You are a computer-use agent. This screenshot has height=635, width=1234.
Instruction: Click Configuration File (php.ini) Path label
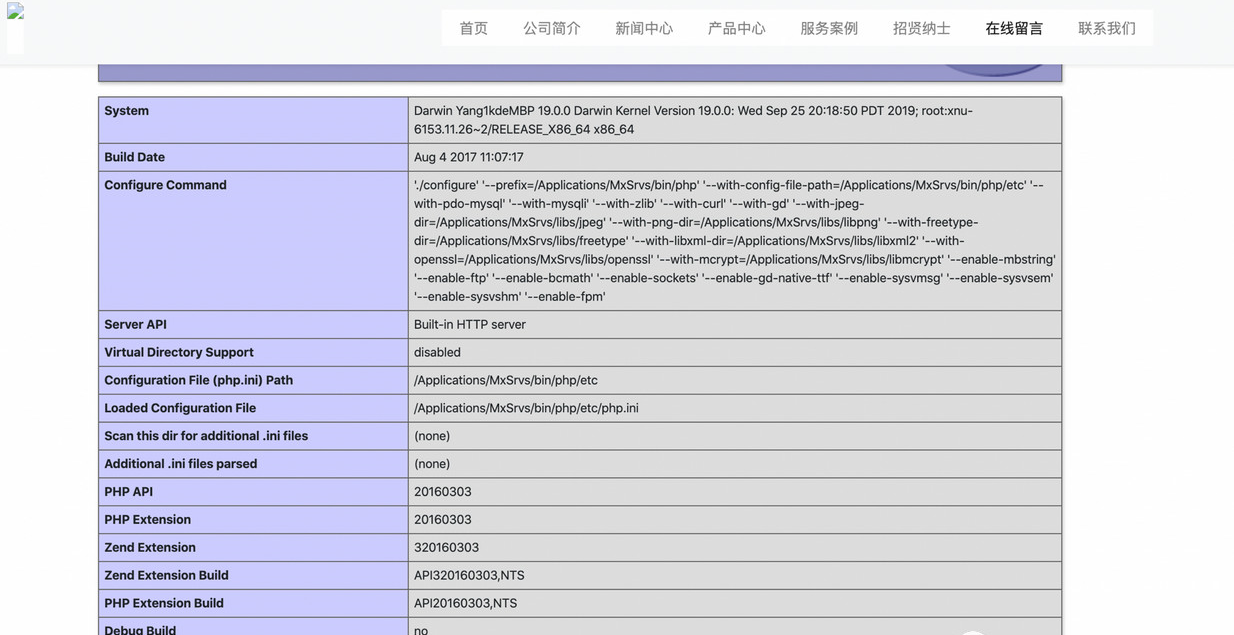click(199, 381)
